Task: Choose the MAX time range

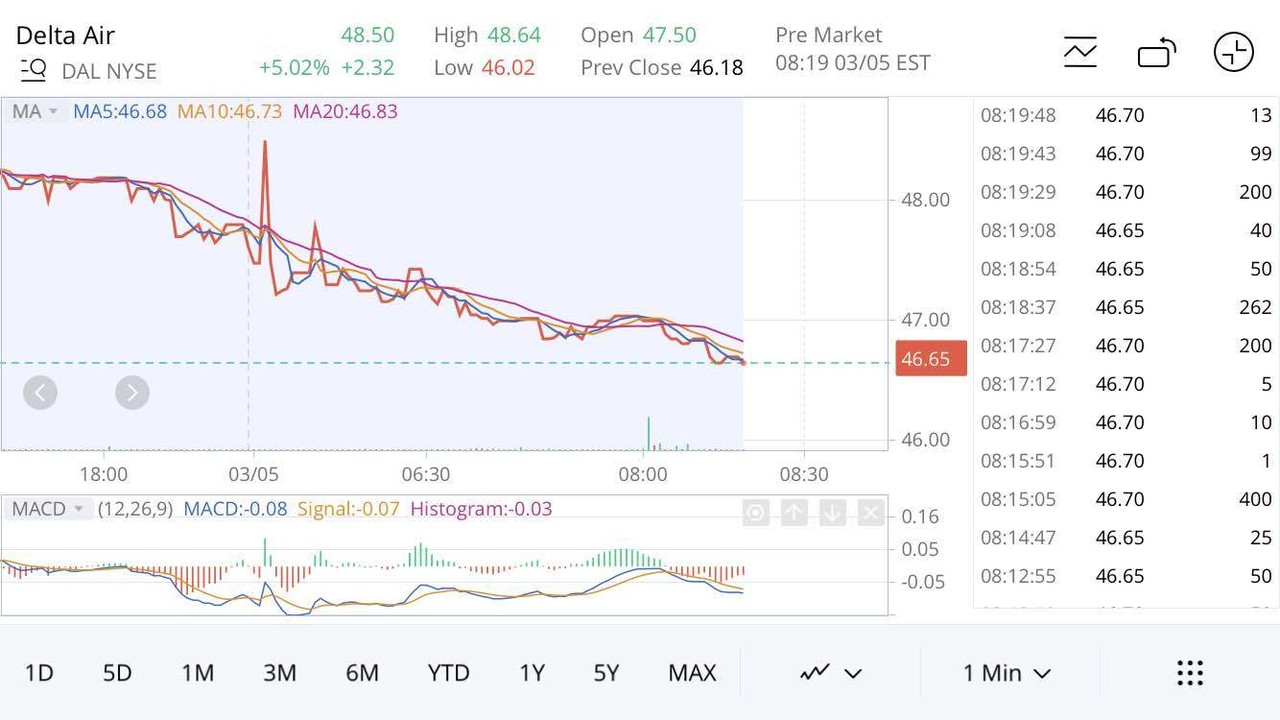Action: [x=692, y=673]
